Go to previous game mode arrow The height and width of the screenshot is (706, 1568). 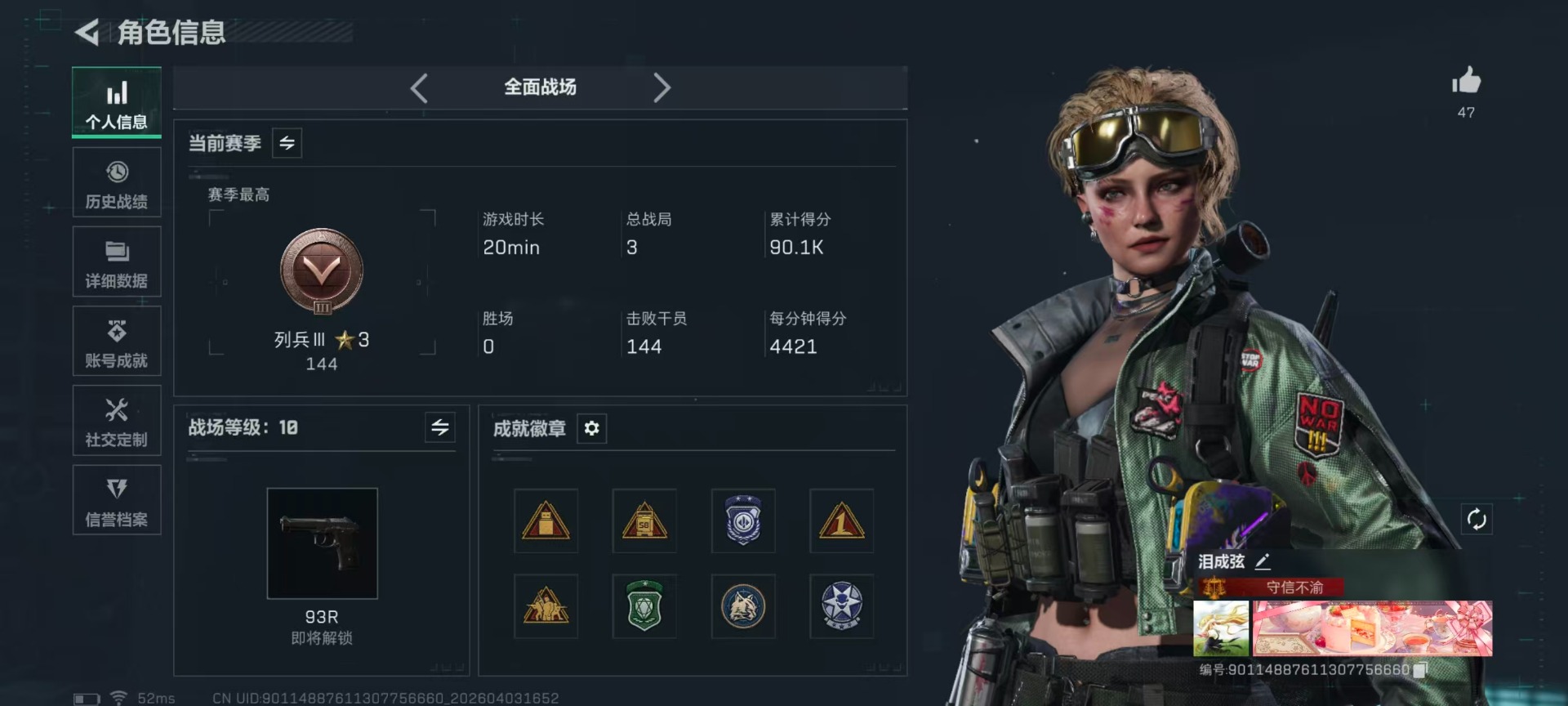[419, 87]
